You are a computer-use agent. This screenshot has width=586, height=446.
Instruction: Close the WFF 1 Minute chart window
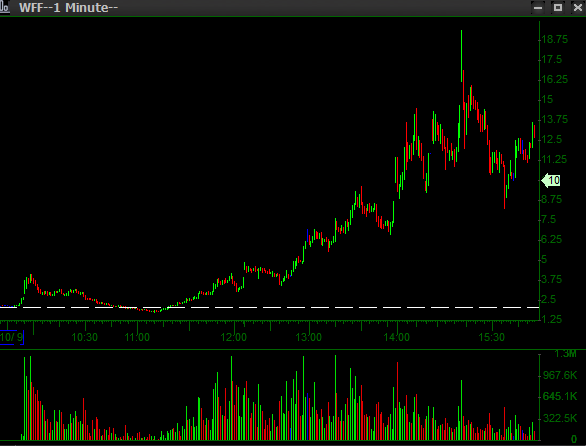click(577, 7)
